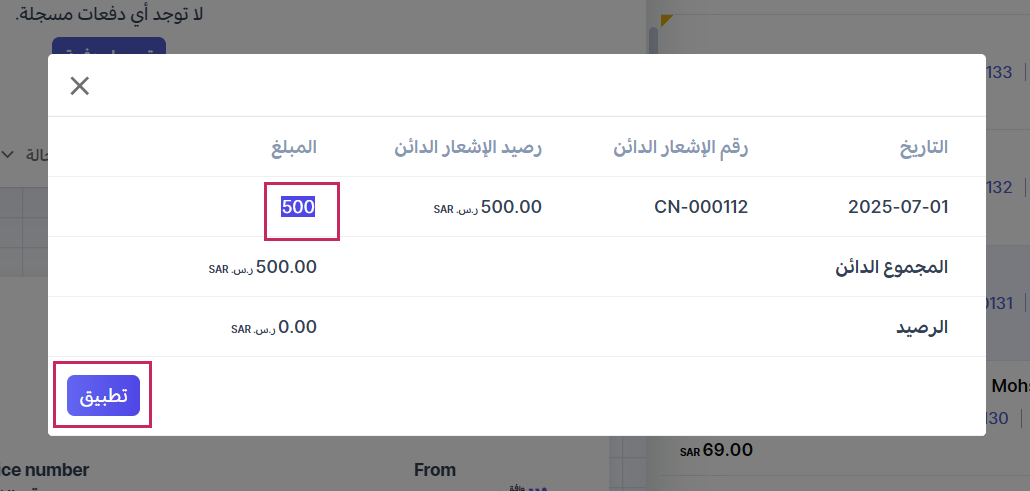Click the remaining balance 0.00 SAR value
This screenshot has height=491, width=1030.
296,328
